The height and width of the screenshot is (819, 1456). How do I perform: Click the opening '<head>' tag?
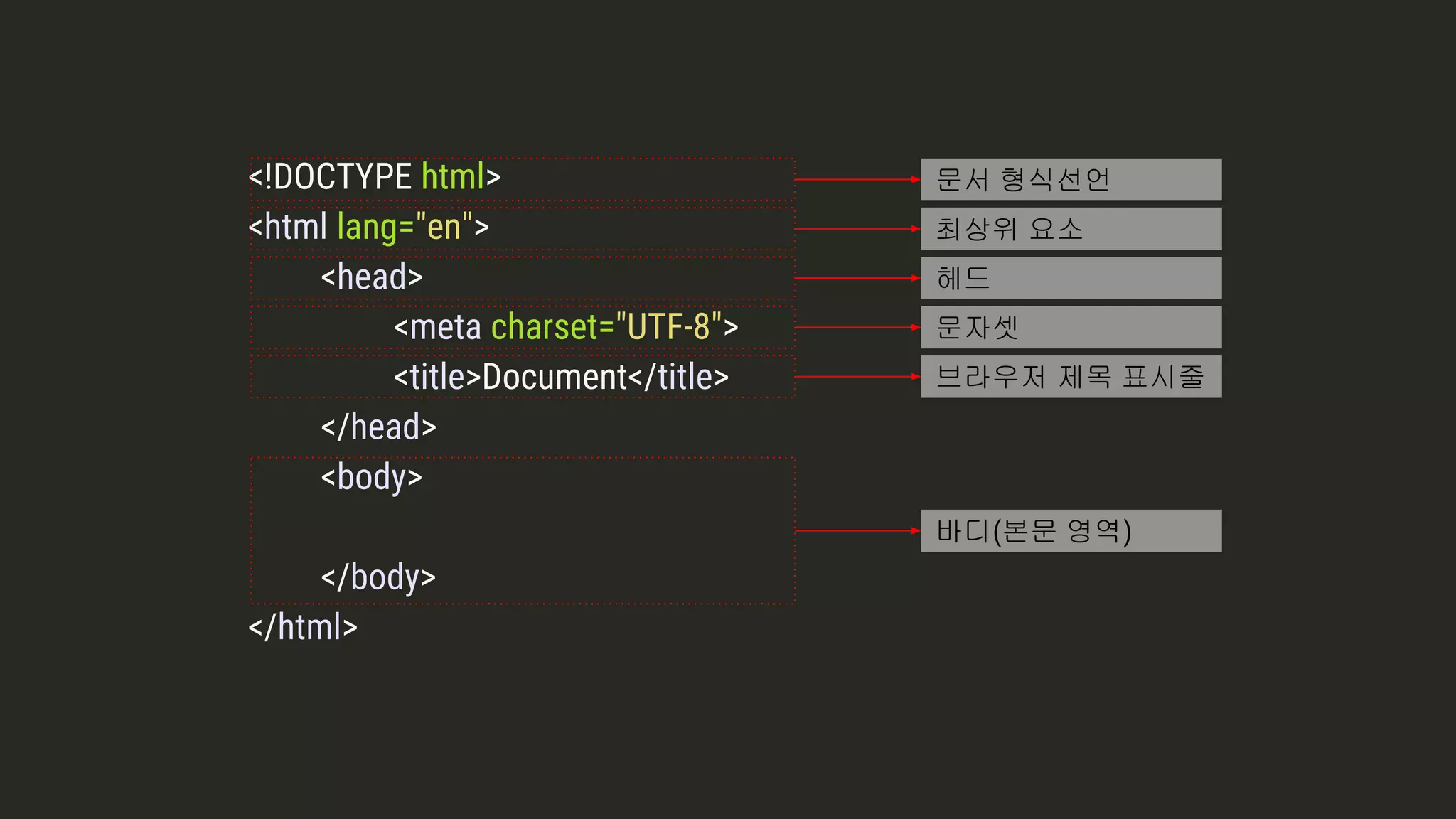(x=372, y=276)
